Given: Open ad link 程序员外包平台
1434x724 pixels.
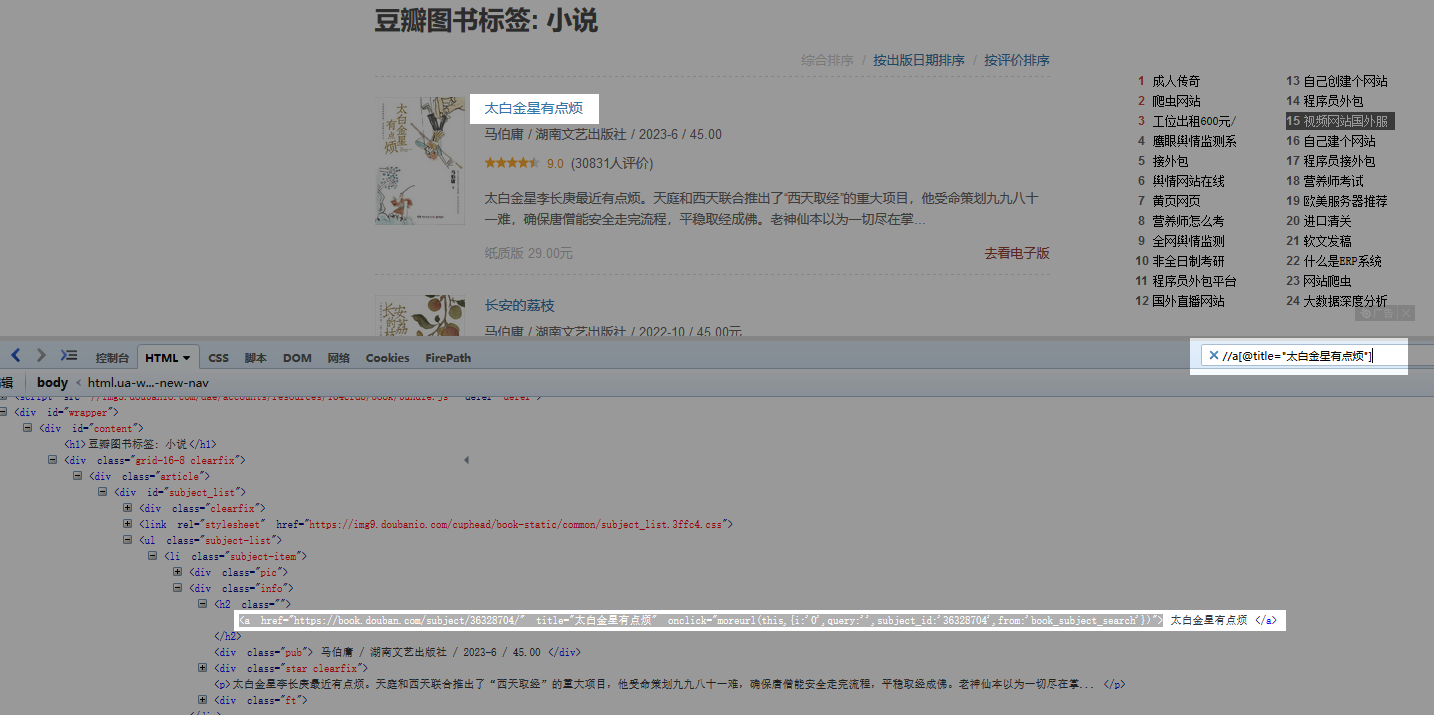Looking at the screenshot, I should click(1194, 281).
